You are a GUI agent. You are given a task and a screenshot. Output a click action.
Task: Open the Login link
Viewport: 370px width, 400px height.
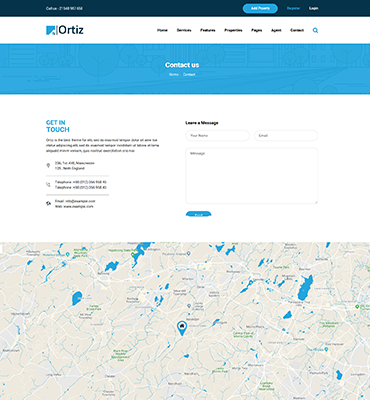(314, 8)
